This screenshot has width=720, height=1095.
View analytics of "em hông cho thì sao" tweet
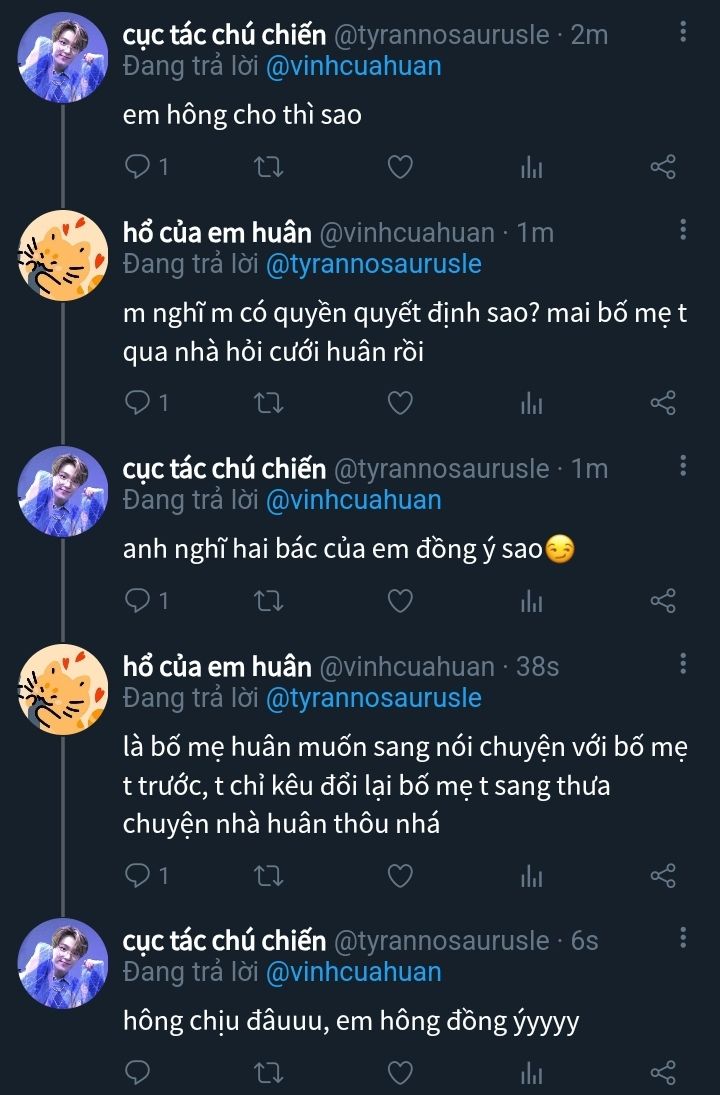[531, 167]
